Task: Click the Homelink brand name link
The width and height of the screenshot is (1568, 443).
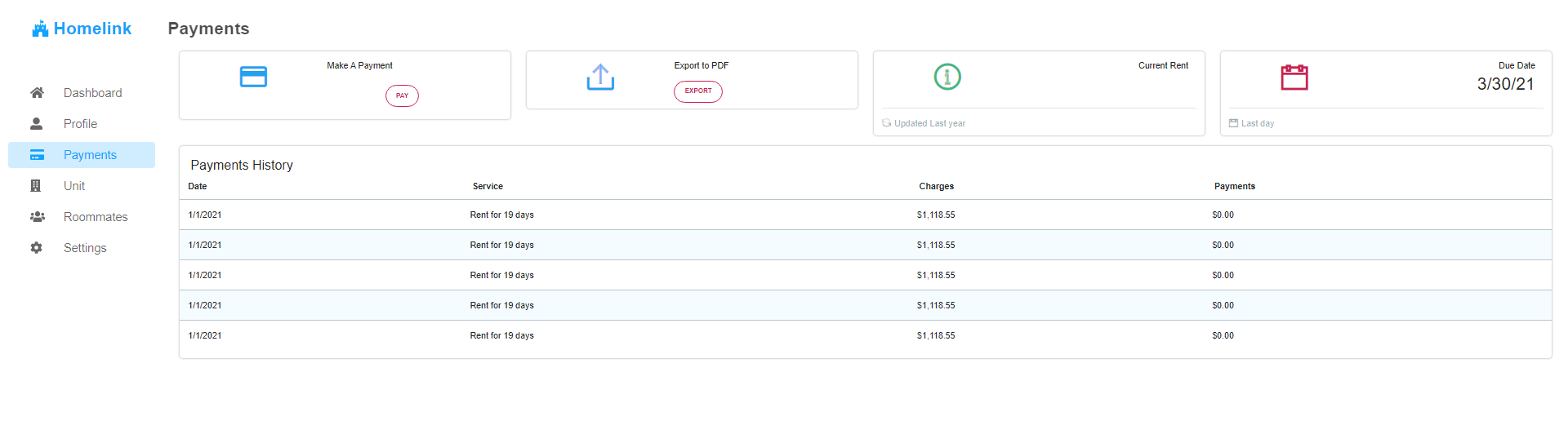Action: (x=92, y=29)
